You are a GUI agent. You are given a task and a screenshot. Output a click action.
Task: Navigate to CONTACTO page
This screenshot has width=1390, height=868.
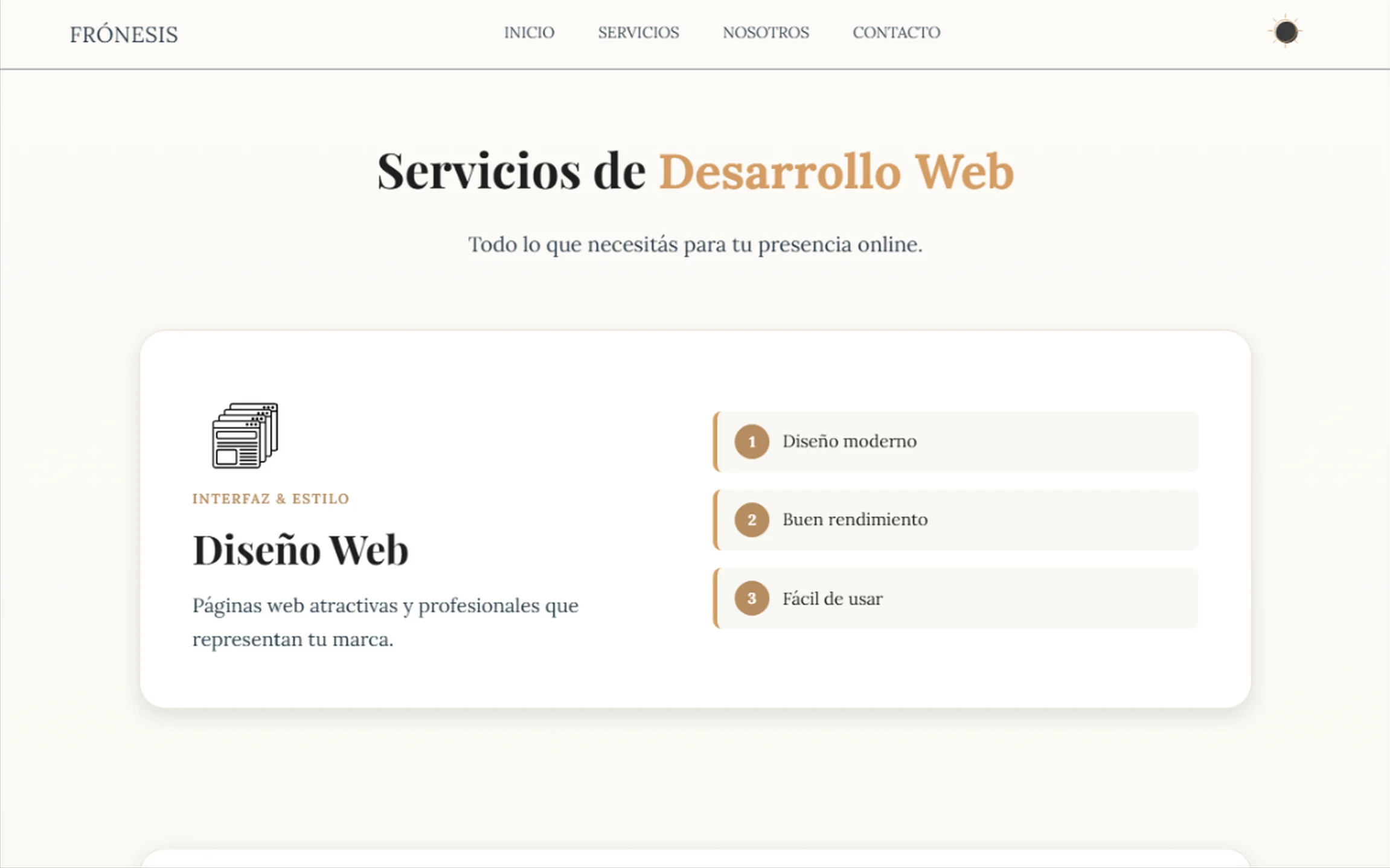(x=896, y=33)
